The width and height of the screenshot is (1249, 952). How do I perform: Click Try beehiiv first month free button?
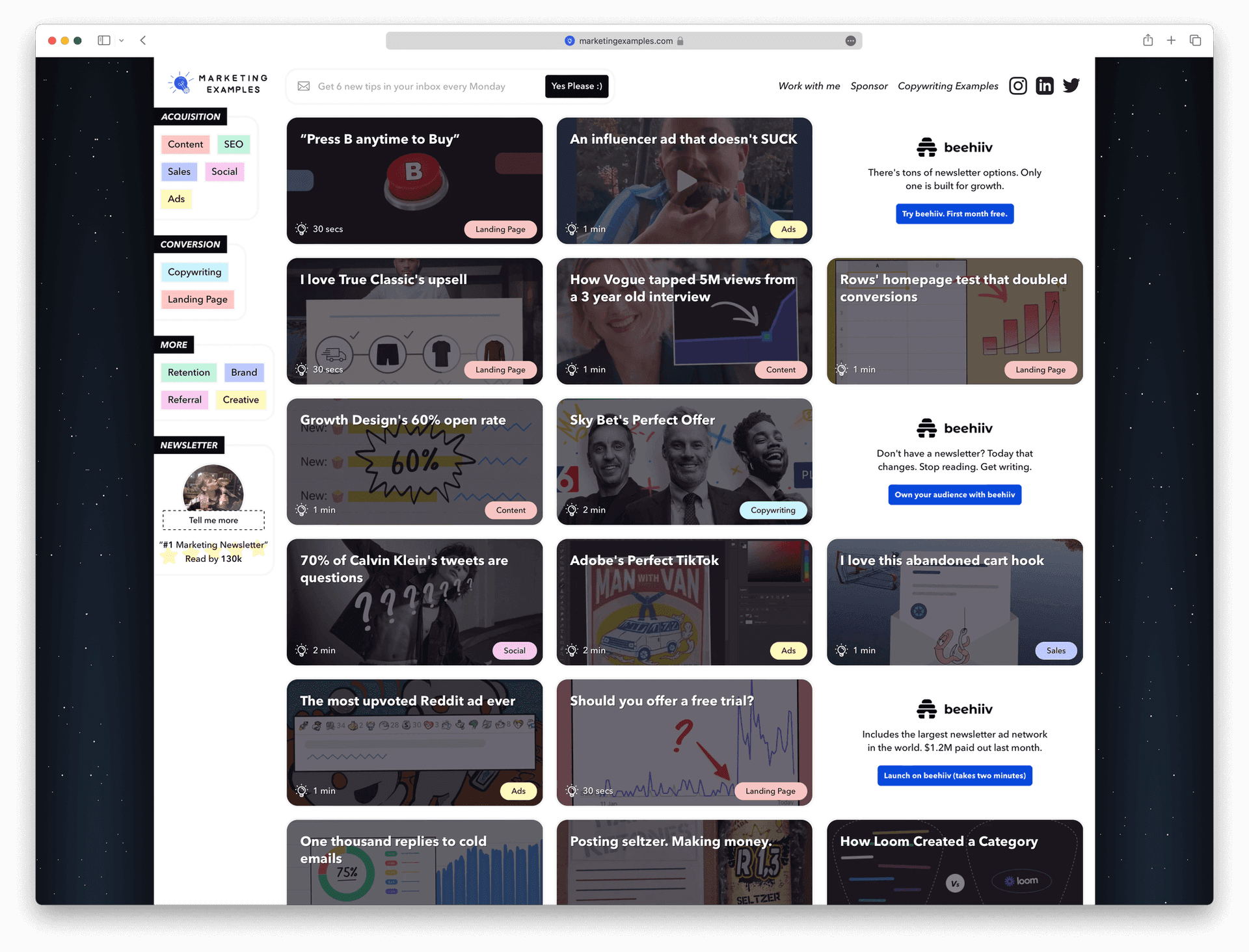click(954, 213)
